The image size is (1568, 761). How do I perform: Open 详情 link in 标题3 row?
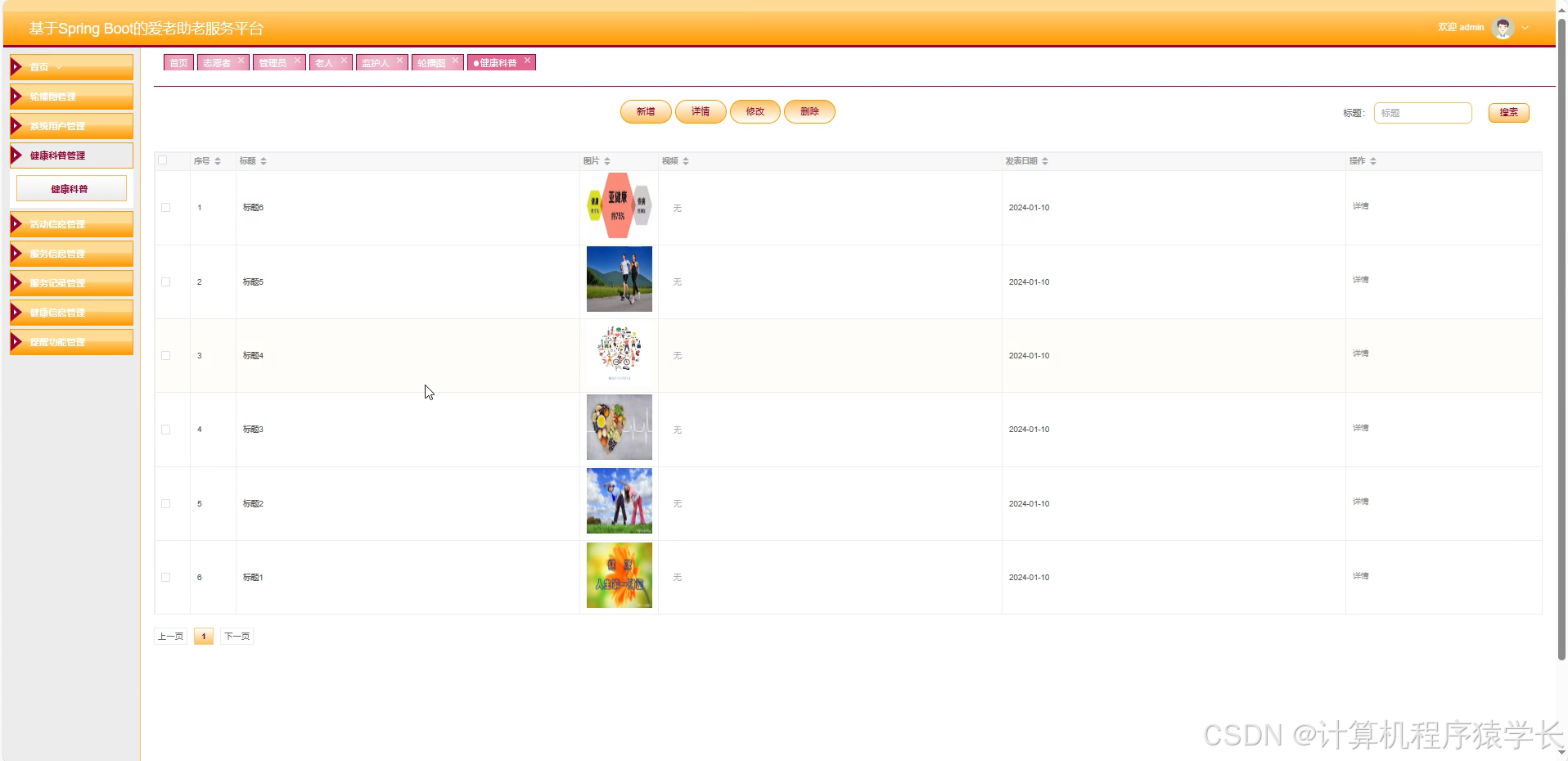tap(1360, 428)
